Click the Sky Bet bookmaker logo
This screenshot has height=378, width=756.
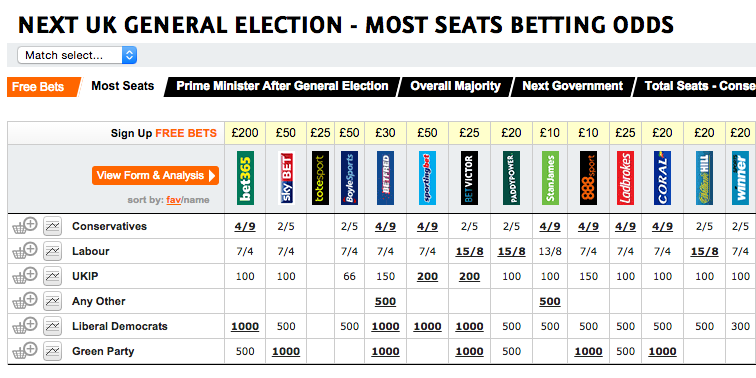tap(286, 178)
